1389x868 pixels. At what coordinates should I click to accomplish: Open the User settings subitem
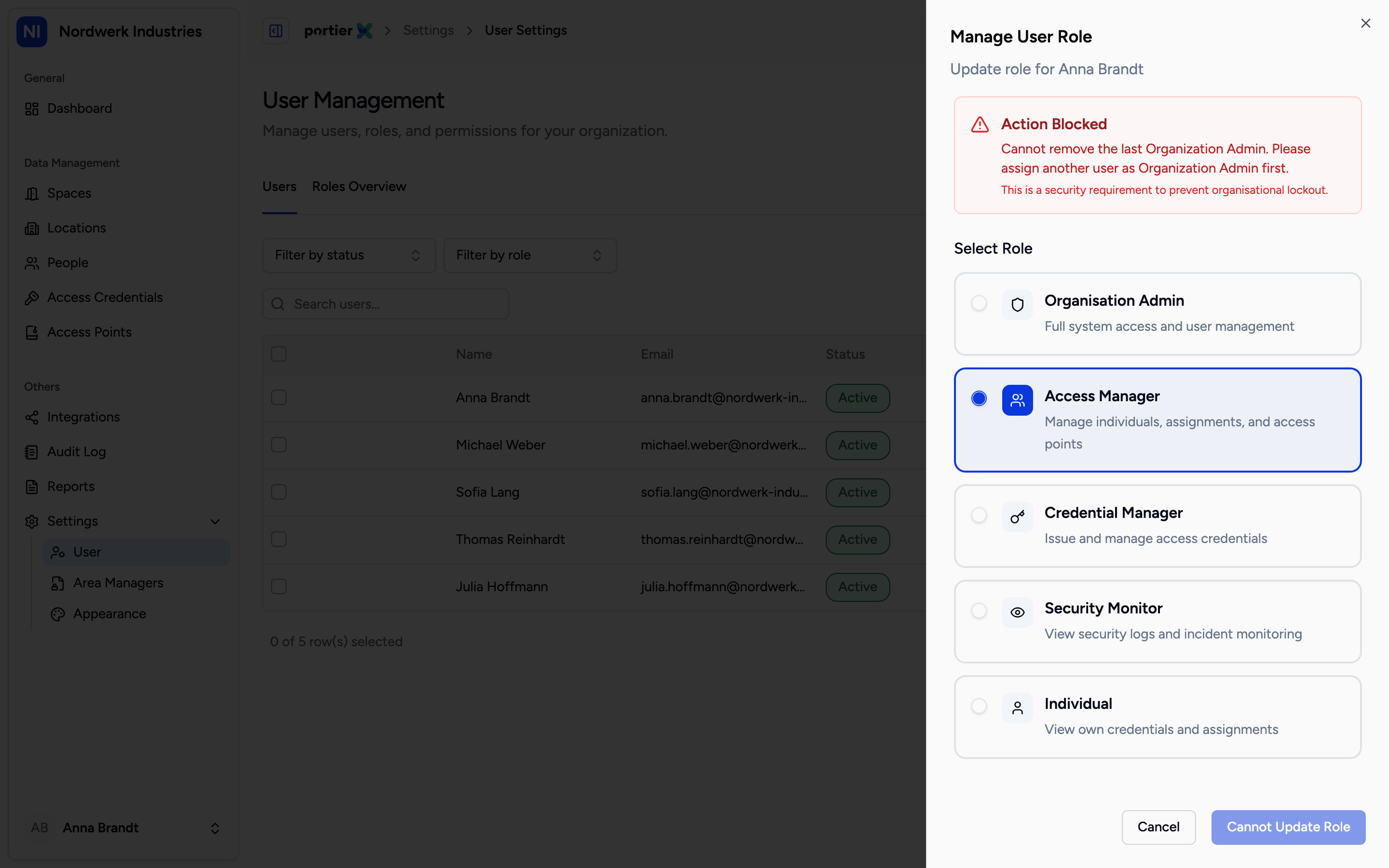pos(136,552)
